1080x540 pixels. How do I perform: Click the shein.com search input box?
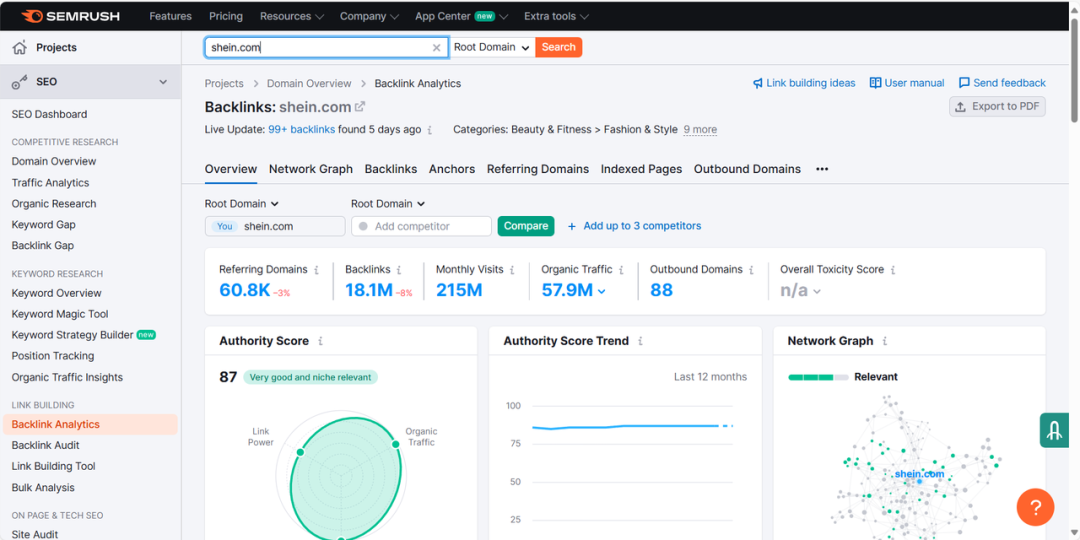(x=327, y=48)
